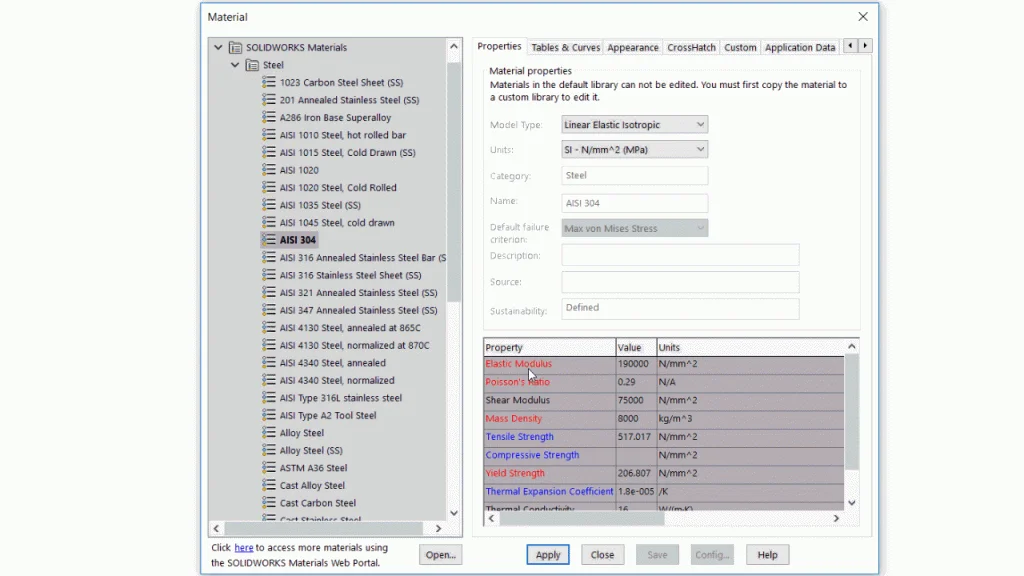The width and height of the screenshot is (1024, 576).
Task: Select AISI 316 Stainless Steel Sheet (SS)
Action: tap(350, 275)
